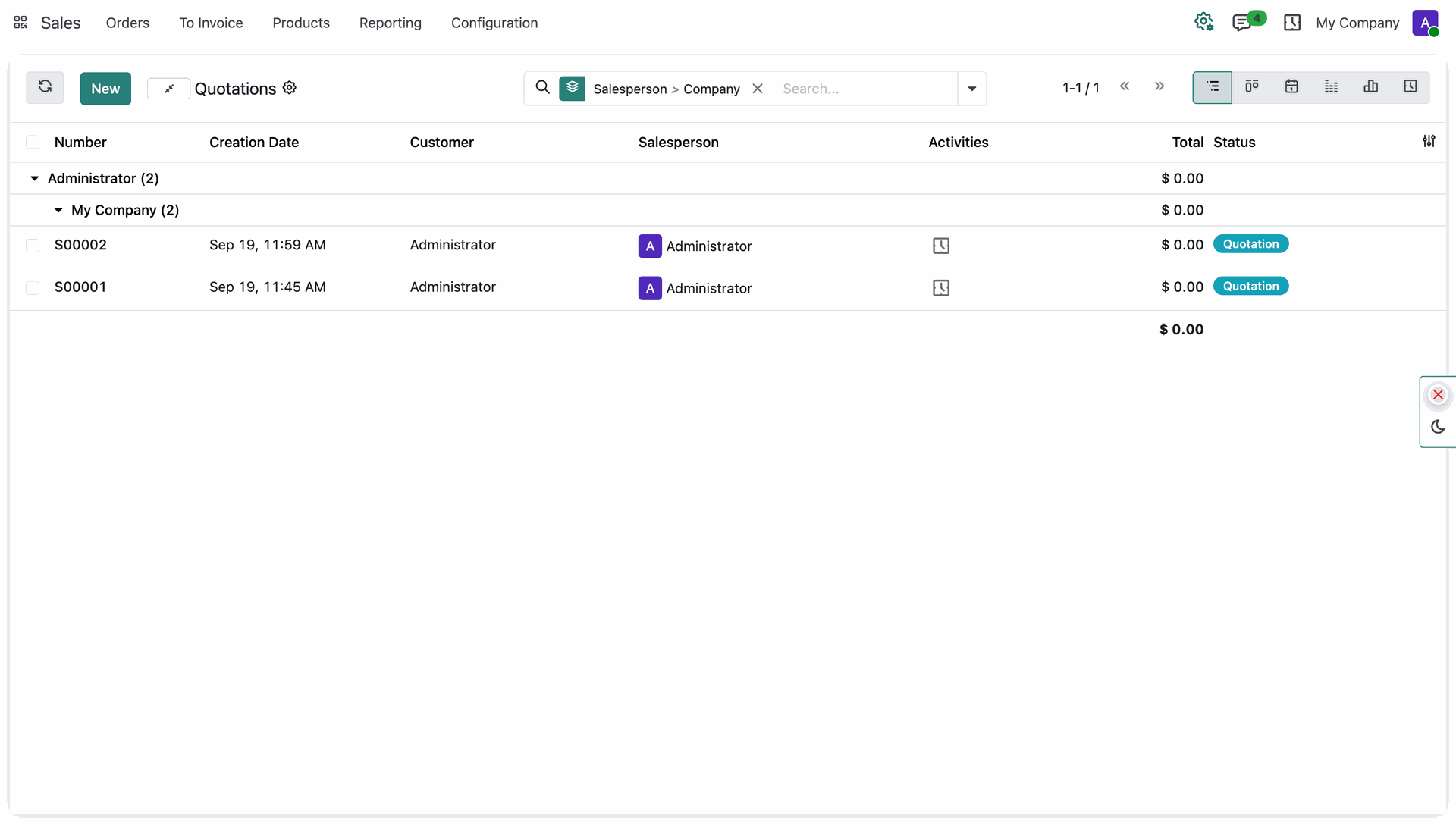Switch to pivot view

(x=1331, y=87)
